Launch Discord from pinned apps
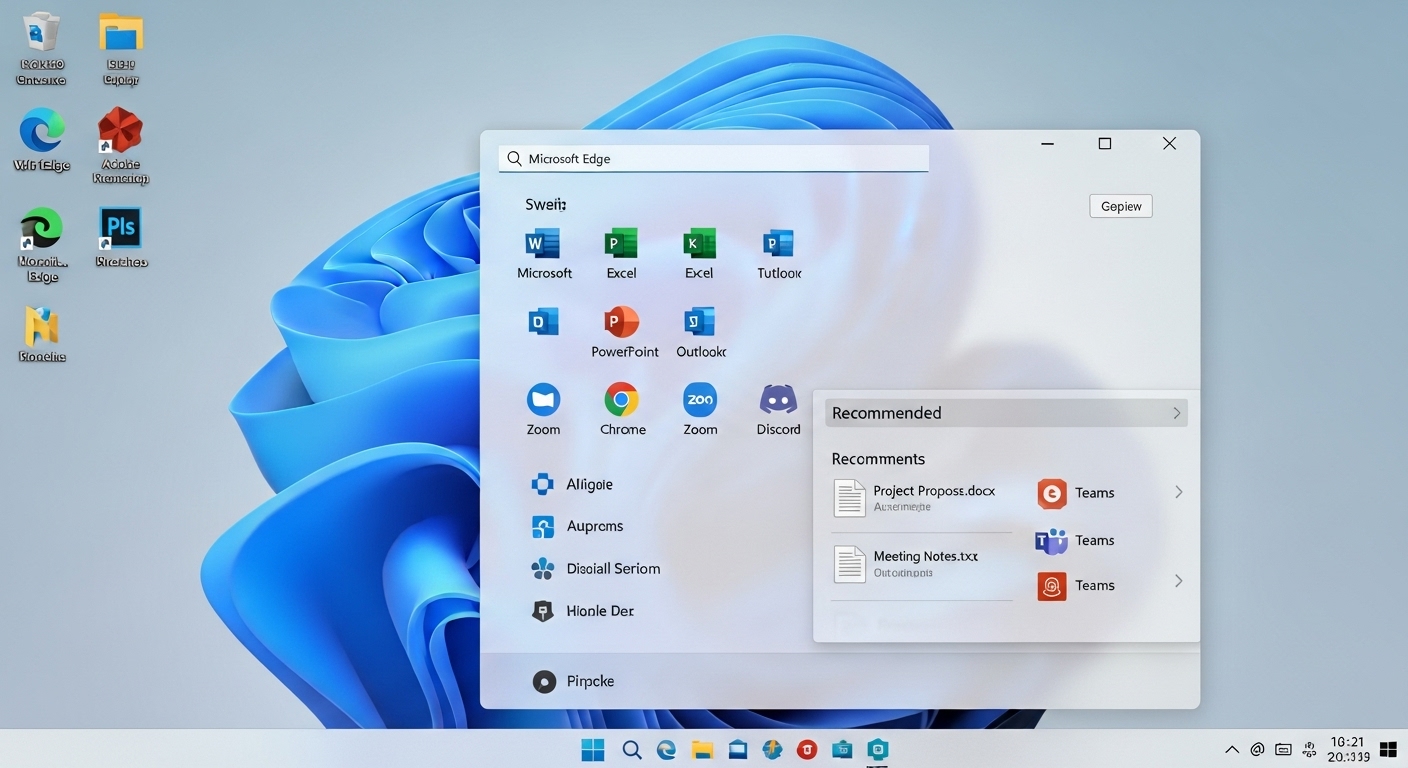 (778, 409)
